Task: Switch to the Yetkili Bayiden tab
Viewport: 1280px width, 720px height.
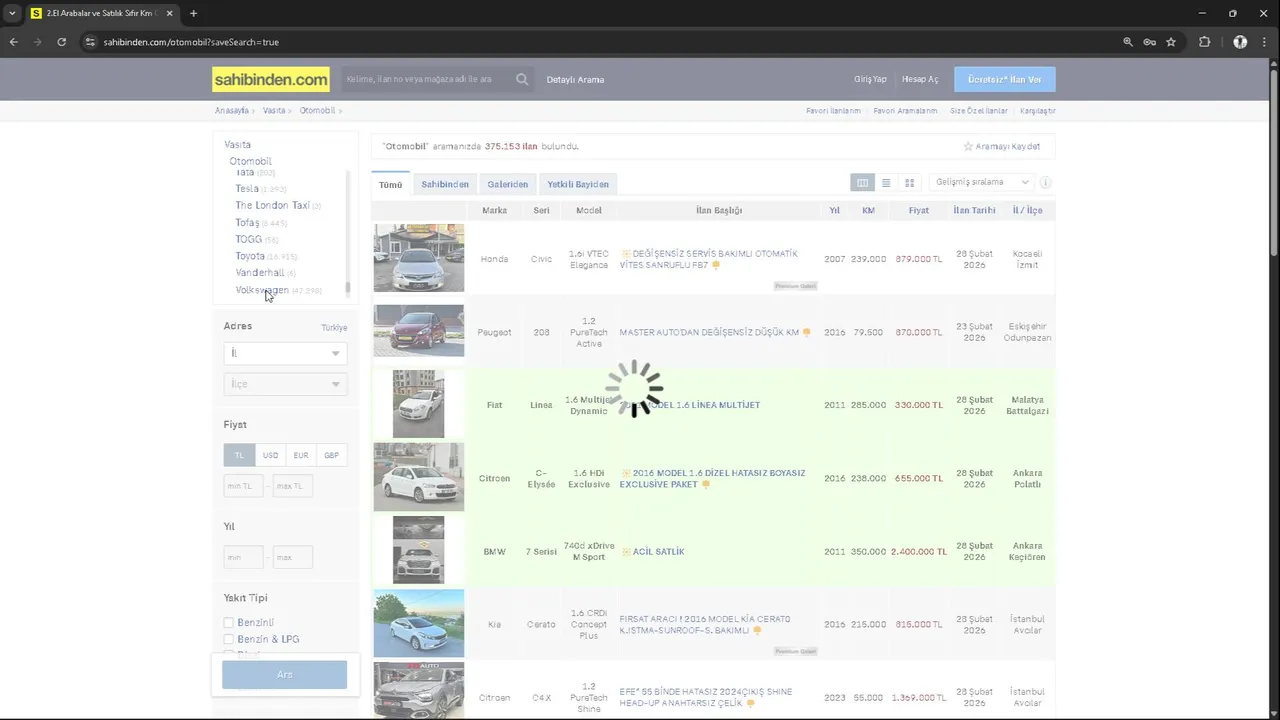Action: point(578,184)
